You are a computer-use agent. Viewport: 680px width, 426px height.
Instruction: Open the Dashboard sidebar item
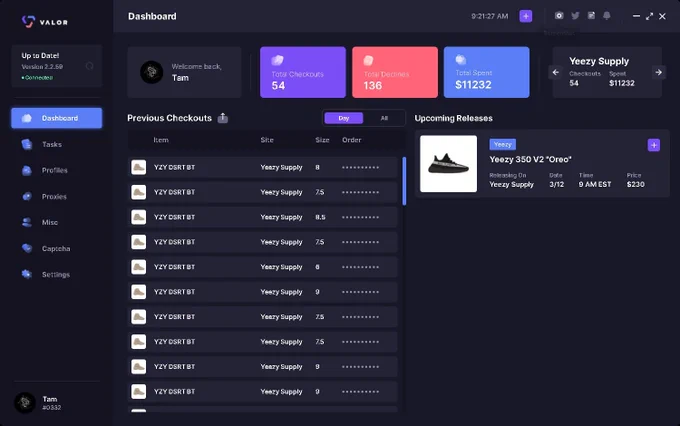point(56,118)
